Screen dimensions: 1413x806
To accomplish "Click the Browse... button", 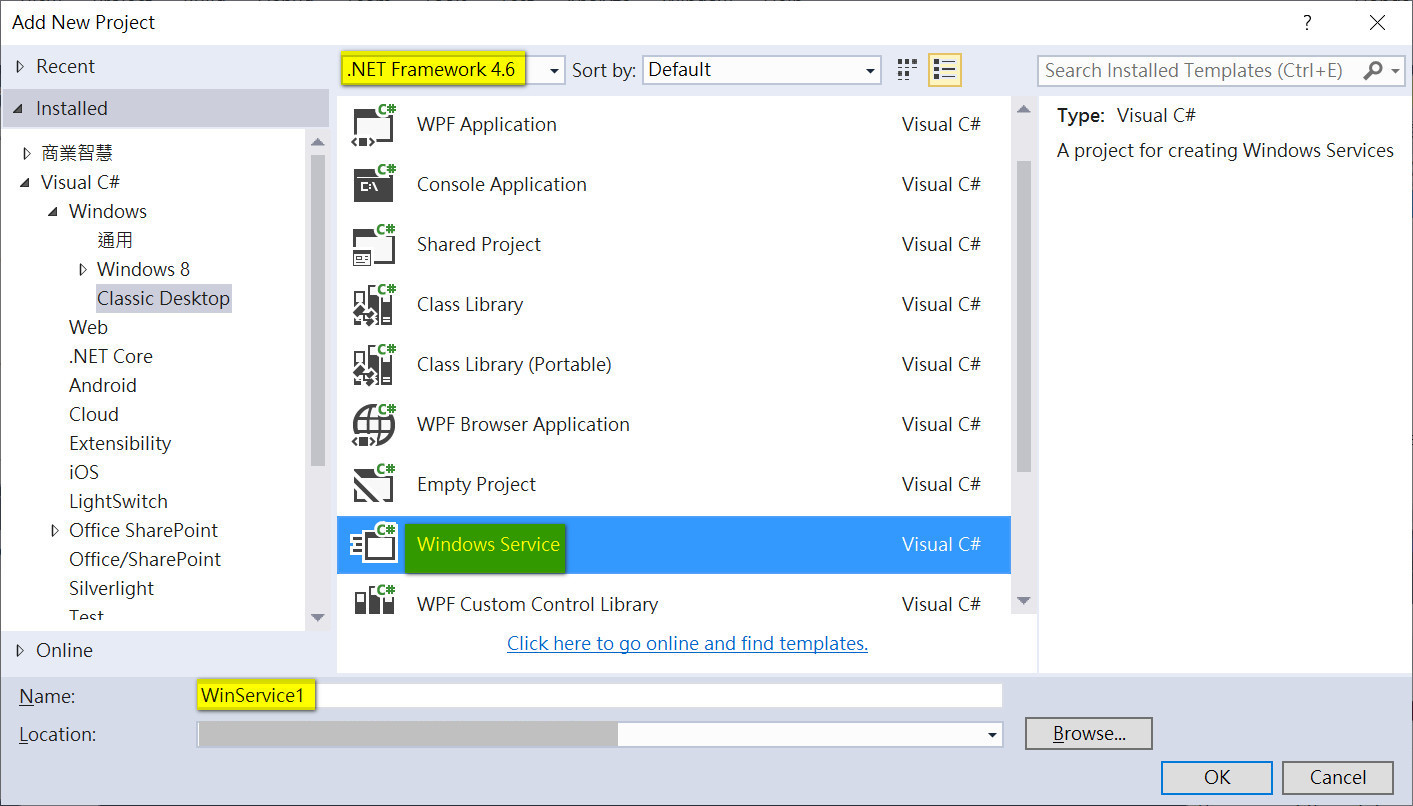I will [x=1089, y=734].
